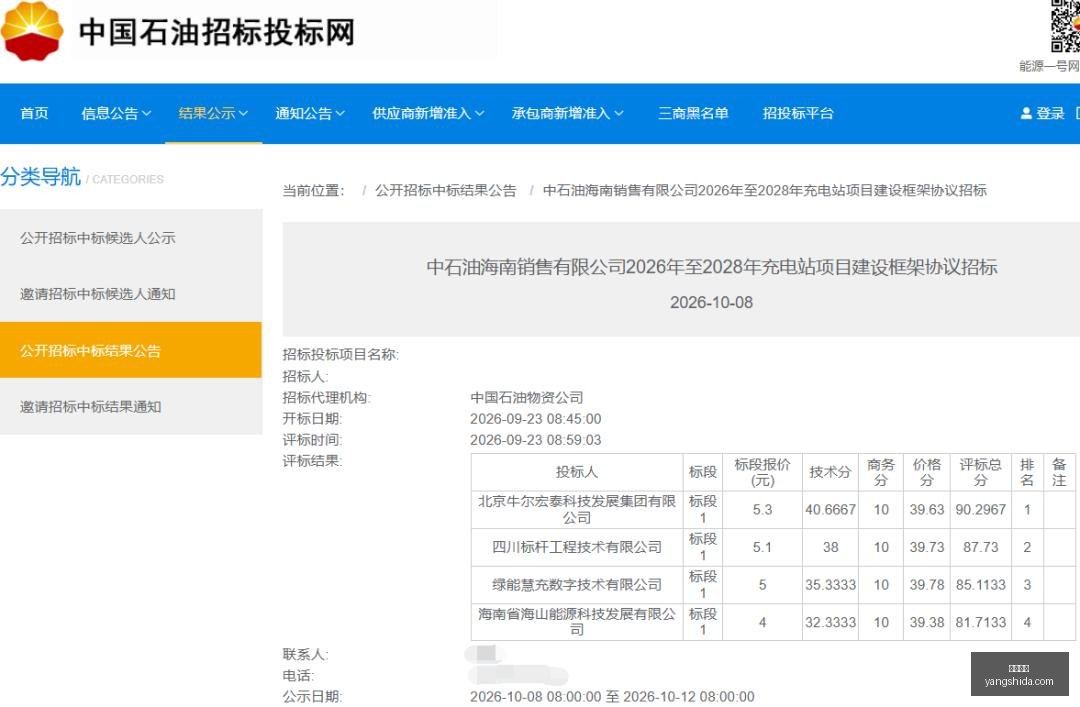
Task: Click the publicity period dates text
Action: point(612,697)
